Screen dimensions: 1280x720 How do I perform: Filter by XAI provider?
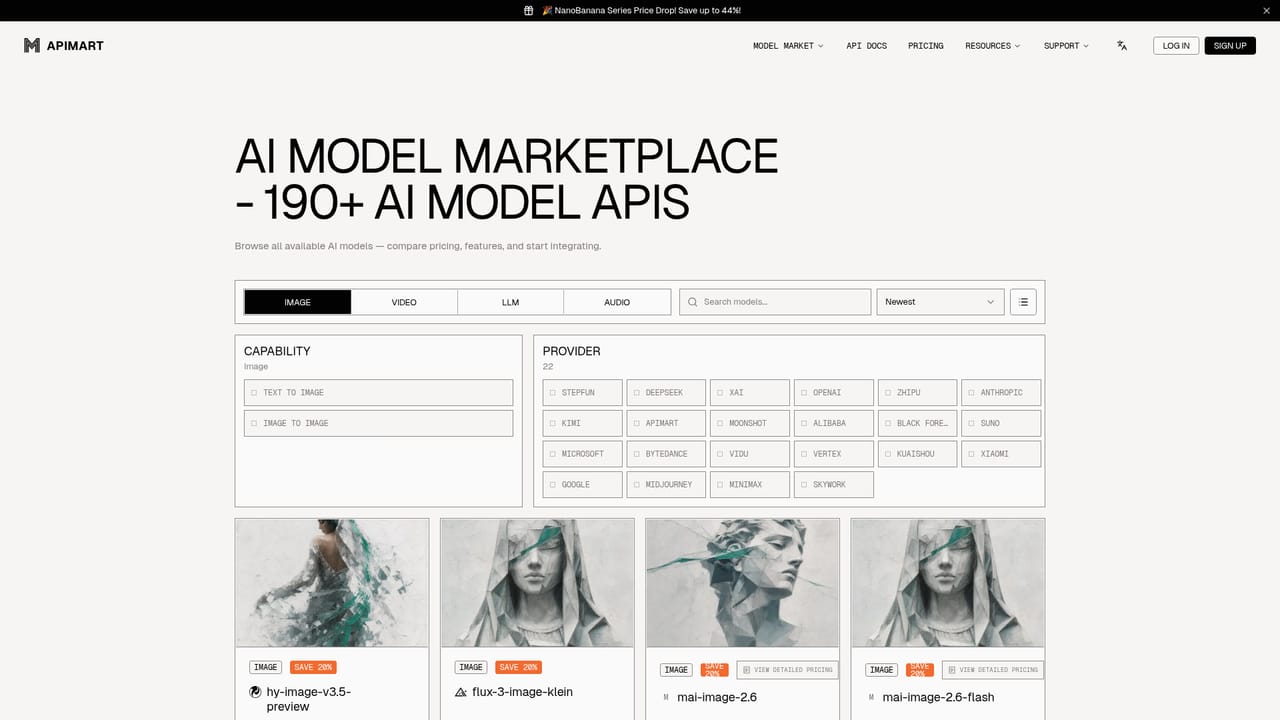pos(750,393)
